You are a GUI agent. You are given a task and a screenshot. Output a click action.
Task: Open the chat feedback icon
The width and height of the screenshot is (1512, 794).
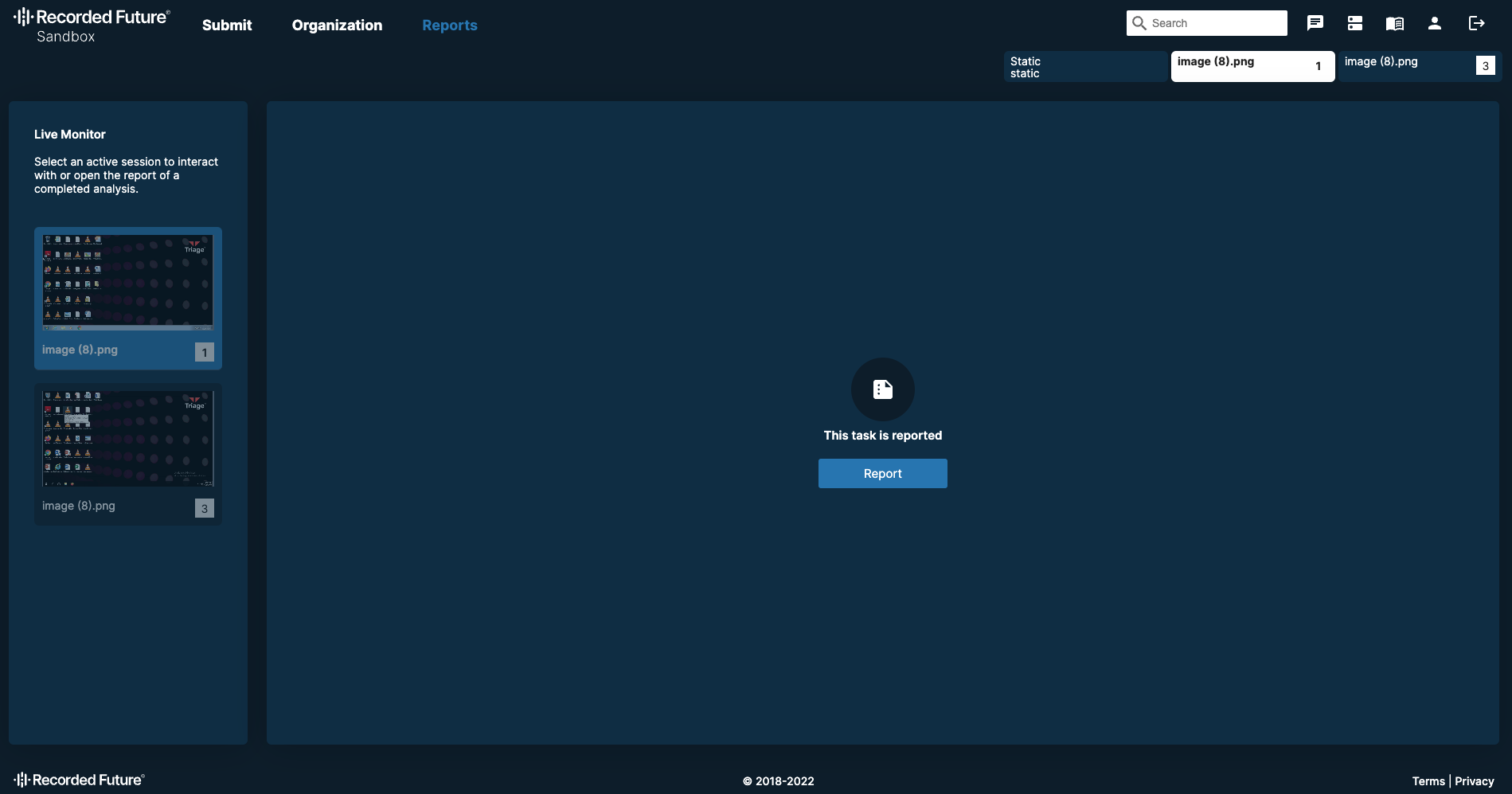pos(1315,23)
